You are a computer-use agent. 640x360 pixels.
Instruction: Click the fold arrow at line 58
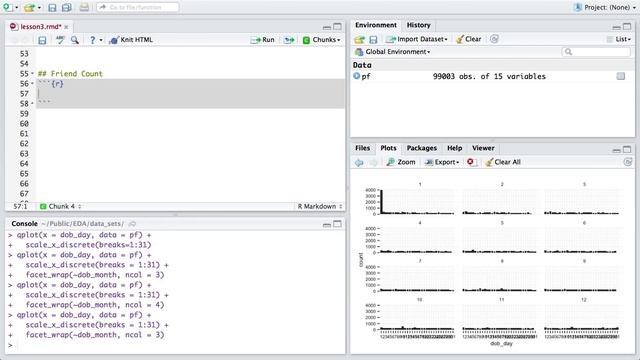32,104
